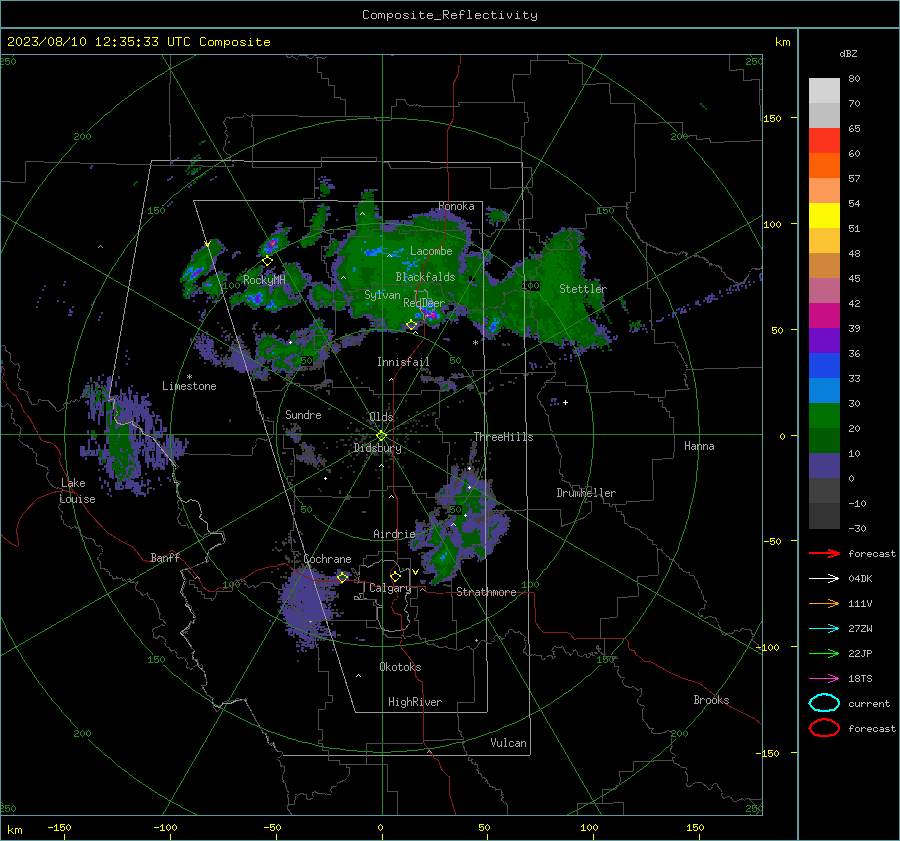The width and height of the screenshot is (900, 841).
Task: Select the pink 42-45 dBZ swatch
Action: point(824,290)
